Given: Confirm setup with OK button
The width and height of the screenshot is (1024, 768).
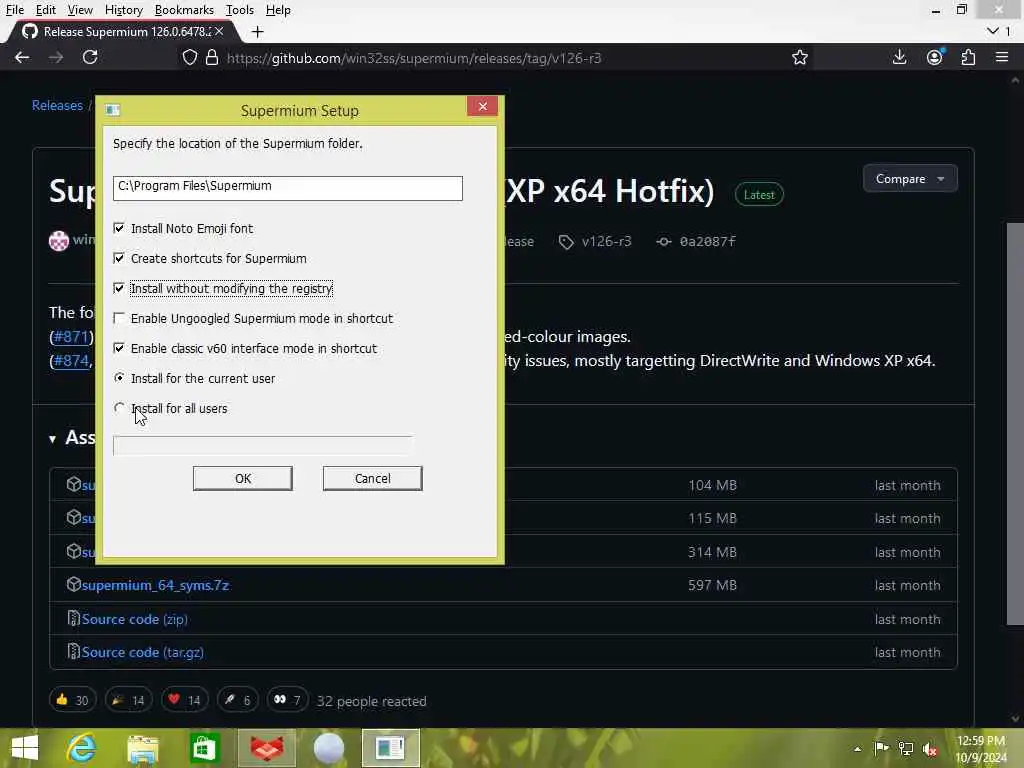Looking at the screenshot, I should point(242,478).
